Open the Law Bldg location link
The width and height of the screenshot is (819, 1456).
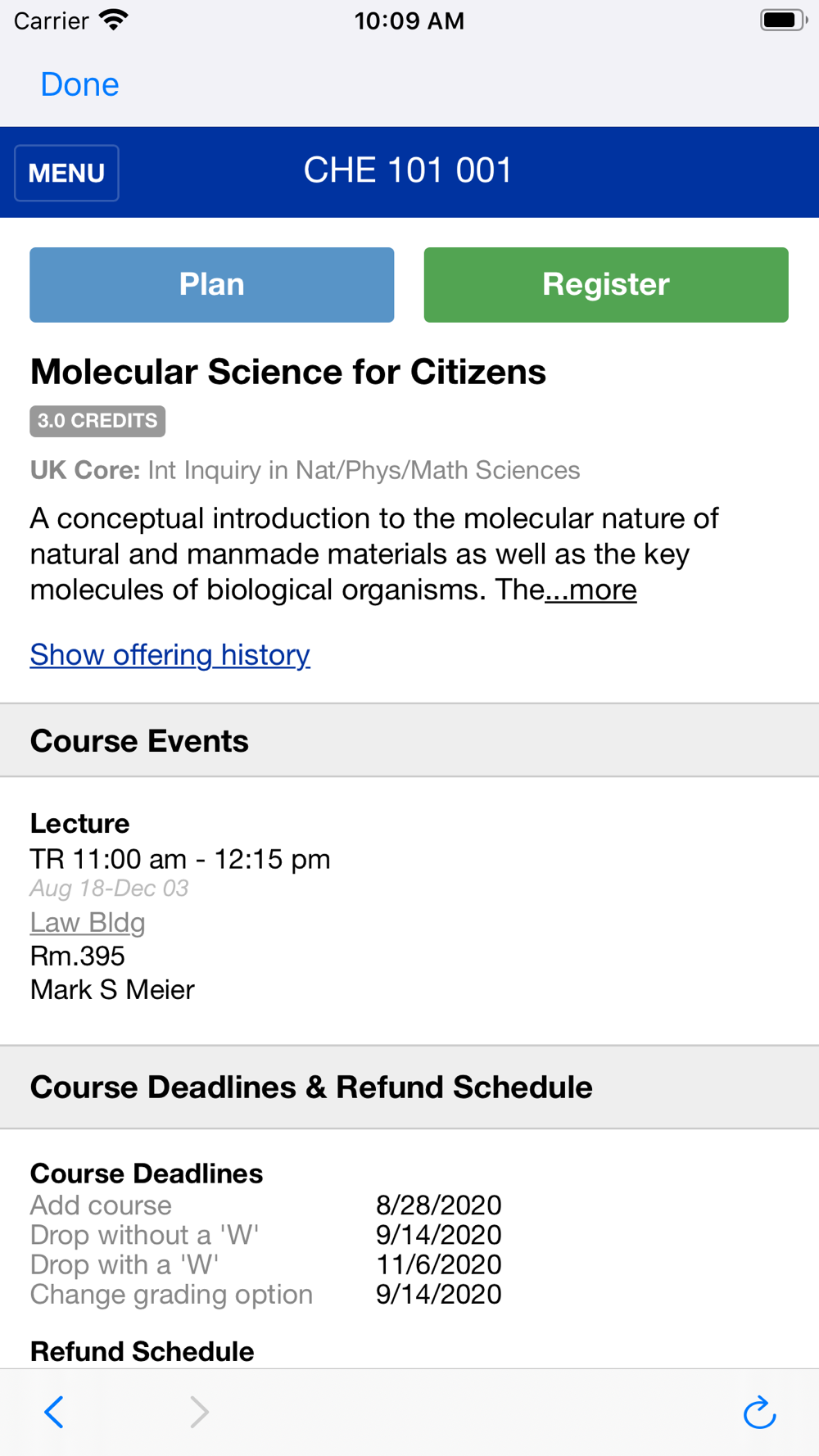[x=88, y=922]
